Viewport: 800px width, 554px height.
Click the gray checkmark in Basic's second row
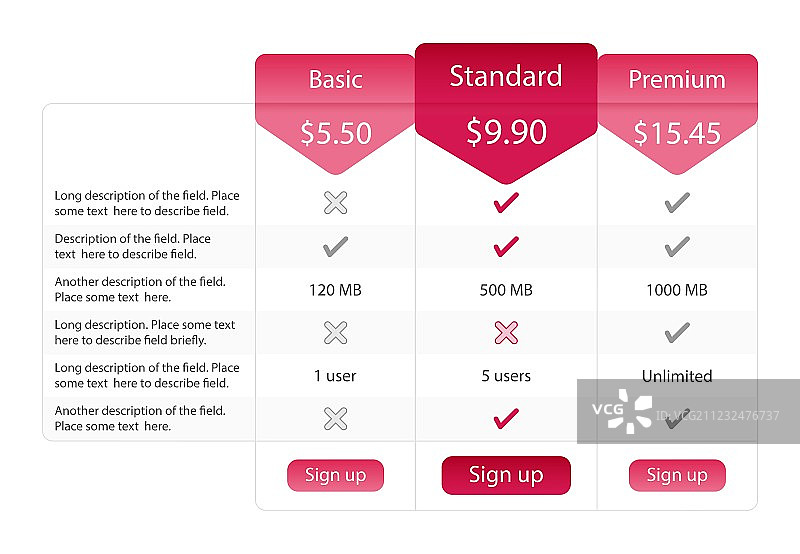(x=336, y=246)
